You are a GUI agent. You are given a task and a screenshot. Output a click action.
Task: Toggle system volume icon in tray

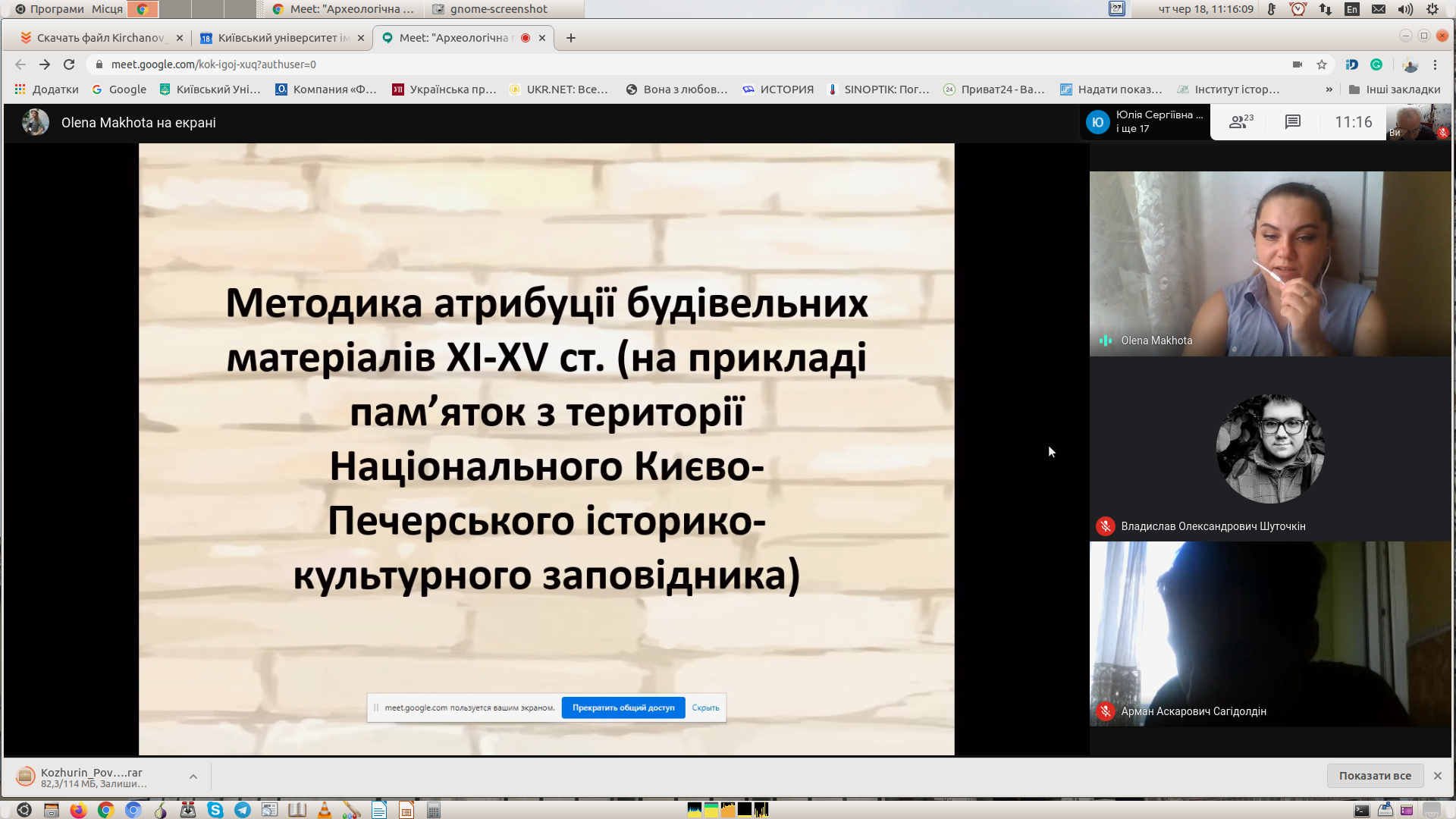pyautogui.click(x=1405, y=9)
